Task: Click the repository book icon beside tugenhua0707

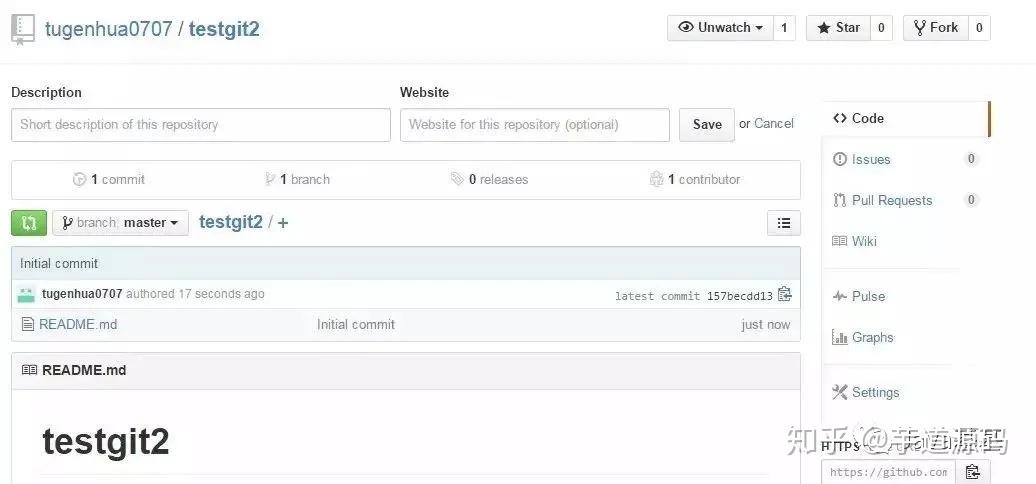Action: click(23, 30)
